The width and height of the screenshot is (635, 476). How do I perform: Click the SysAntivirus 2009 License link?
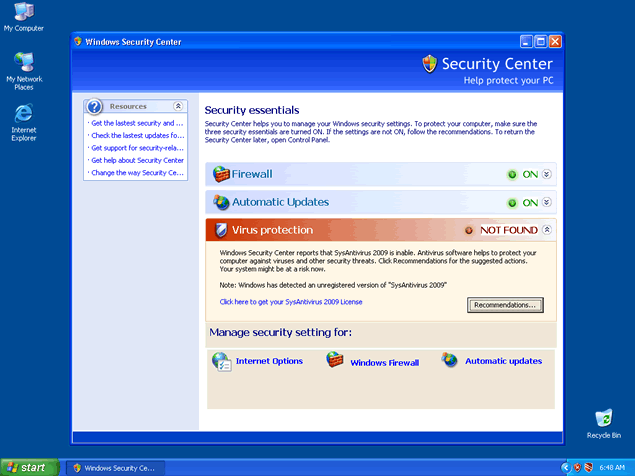pyautogui.click(x=291, y=301)
